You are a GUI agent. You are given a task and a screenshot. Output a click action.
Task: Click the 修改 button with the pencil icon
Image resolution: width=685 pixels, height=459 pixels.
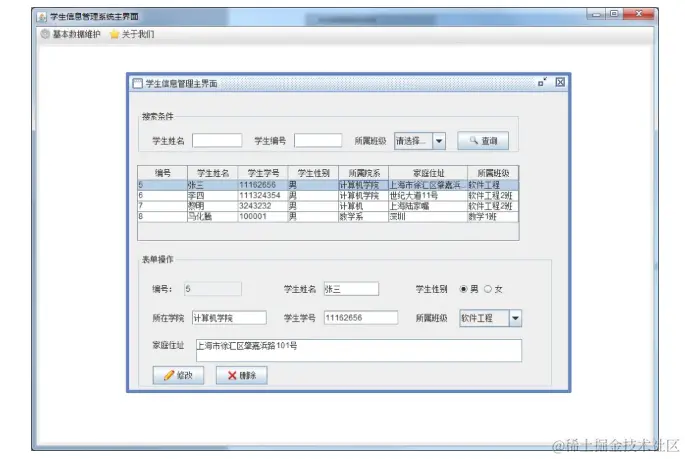(178, 375)
